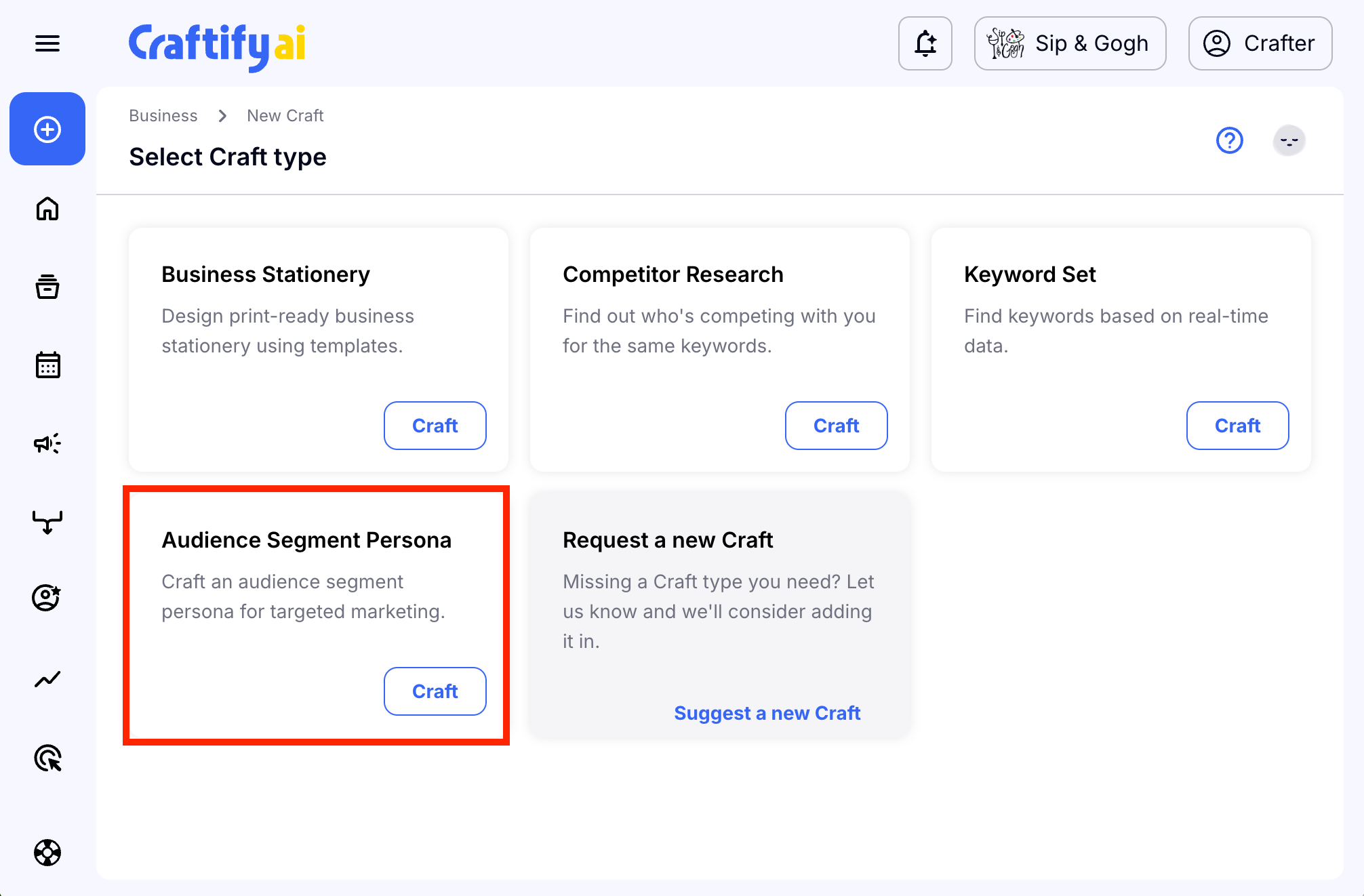The width and height of the screenshot is (1364, 896).
Task: Click the new craft plus icon
Action: 47,129
